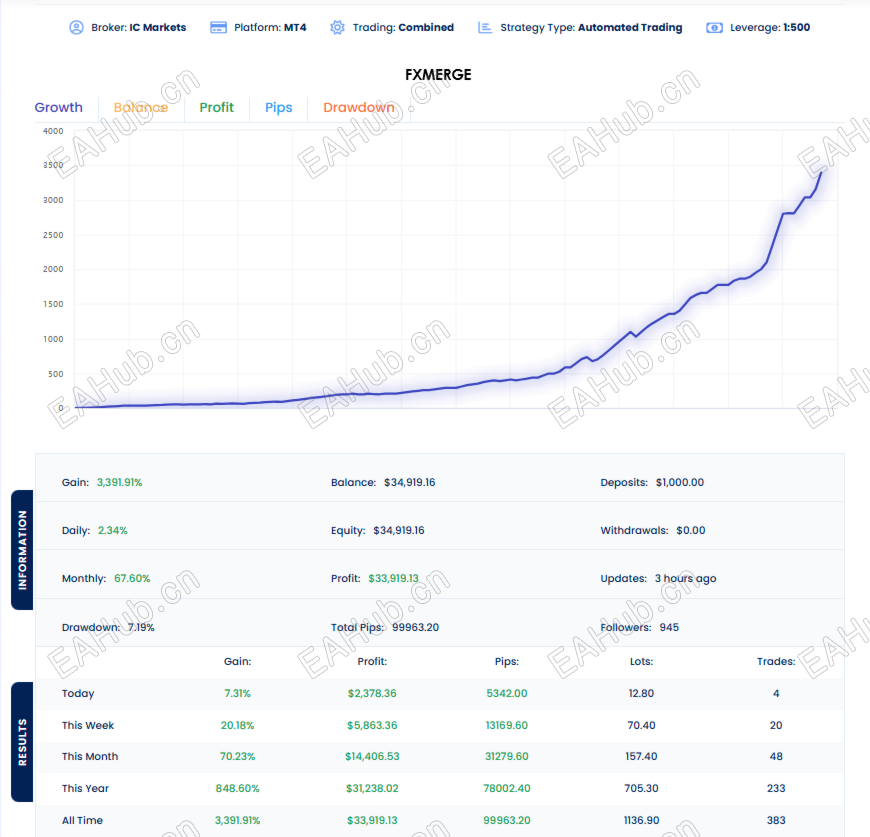Select the This Week row label

pos(88,725)
